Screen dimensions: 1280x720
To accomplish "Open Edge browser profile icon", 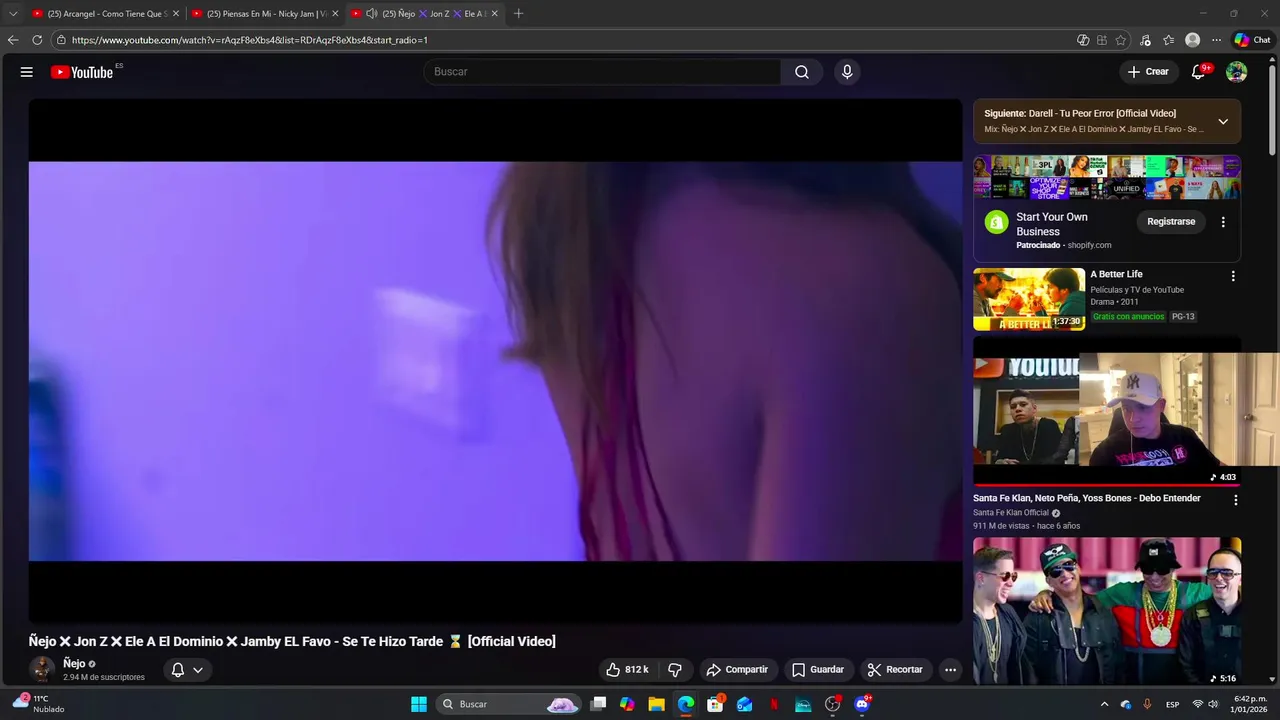I will click(x=1192, y=40).
